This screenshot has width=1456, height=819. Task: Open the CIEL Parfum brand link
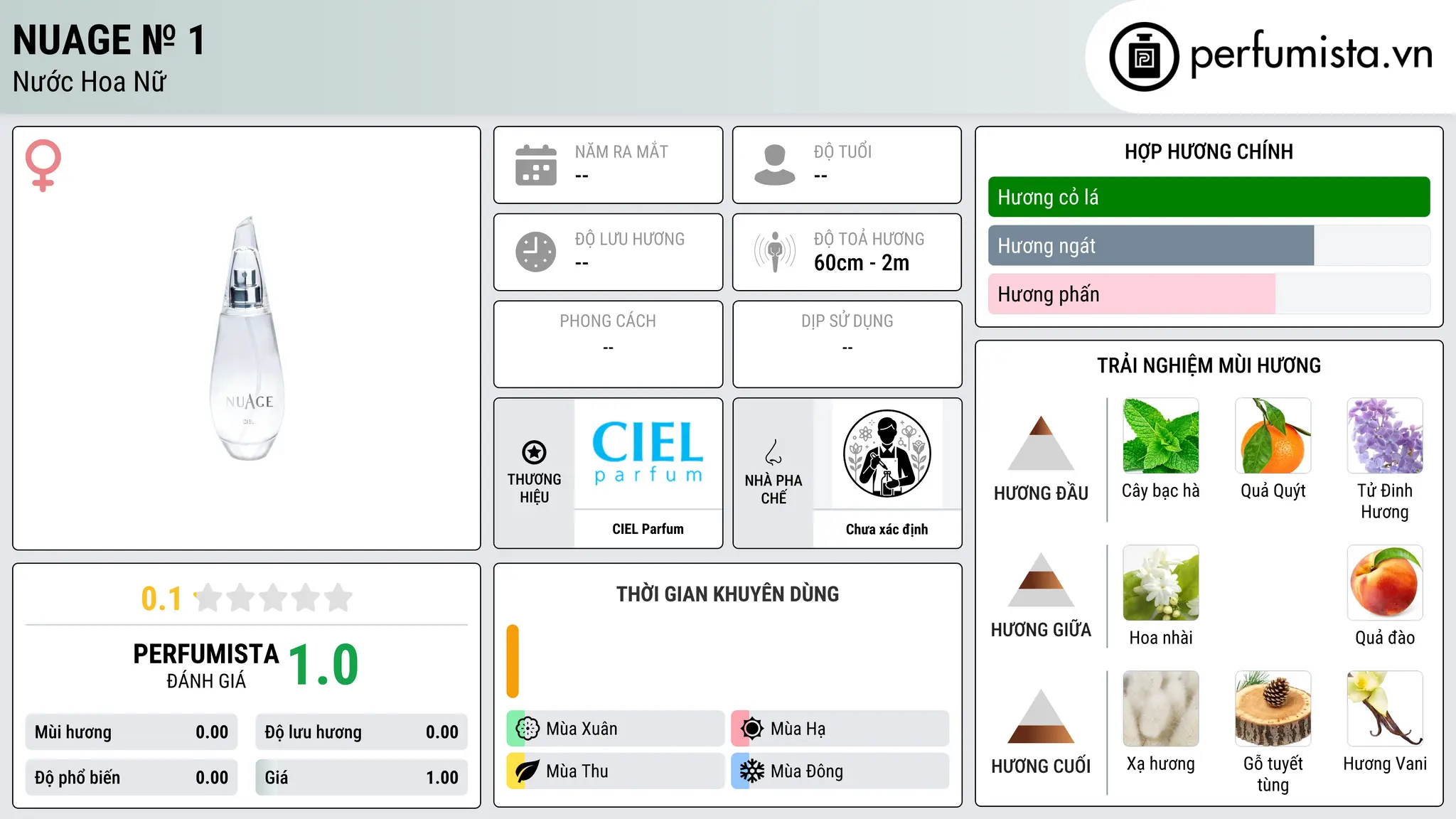point(648,529)
